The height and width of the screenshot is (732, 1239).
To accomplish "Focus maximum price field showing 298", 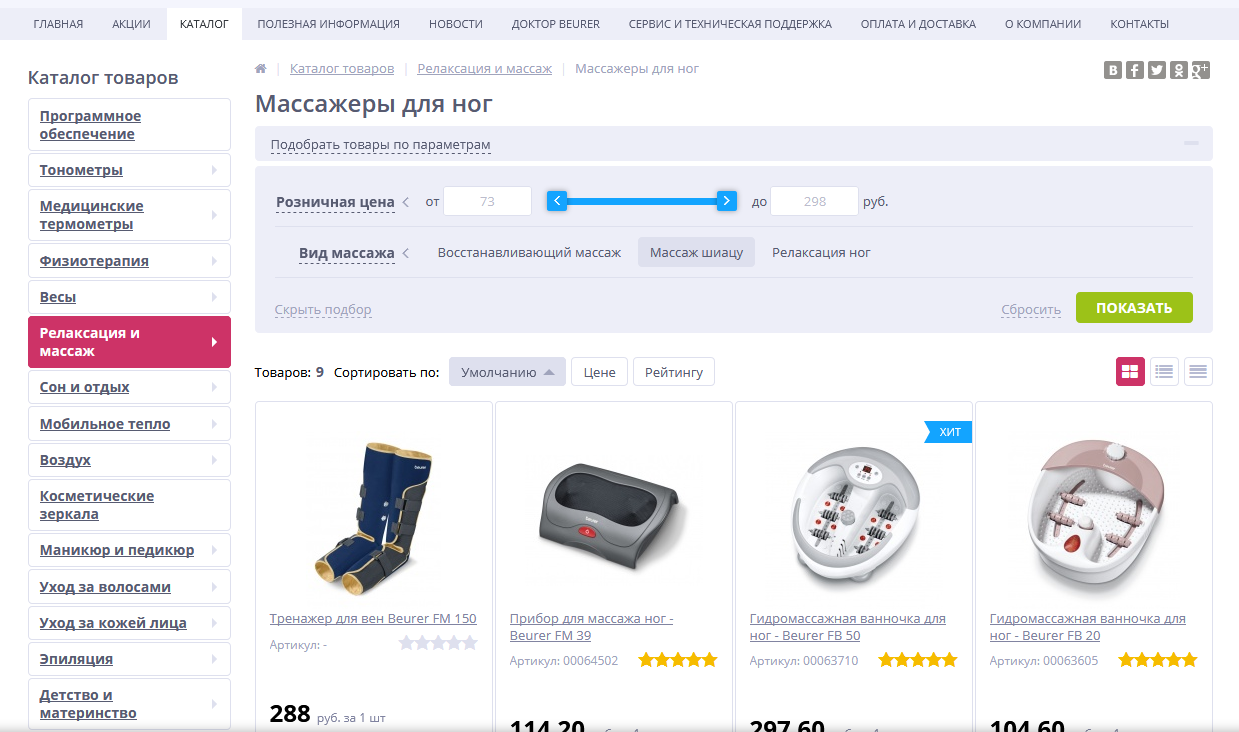I will pyautogui.click(x=814, y=201).
